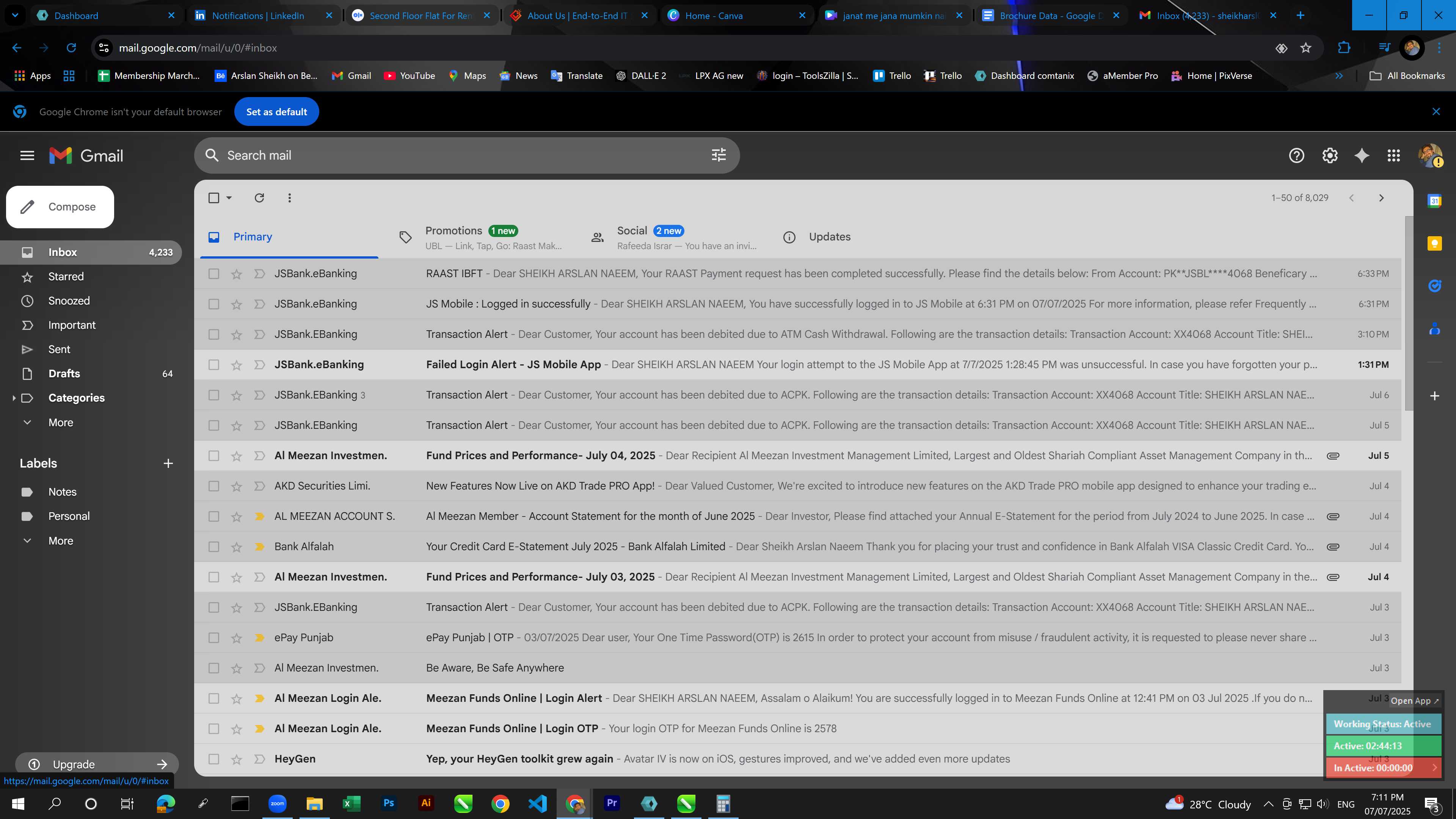
Task: Refresh the inbox mail list
Action: pyautogui.click(x=259, y=198)
